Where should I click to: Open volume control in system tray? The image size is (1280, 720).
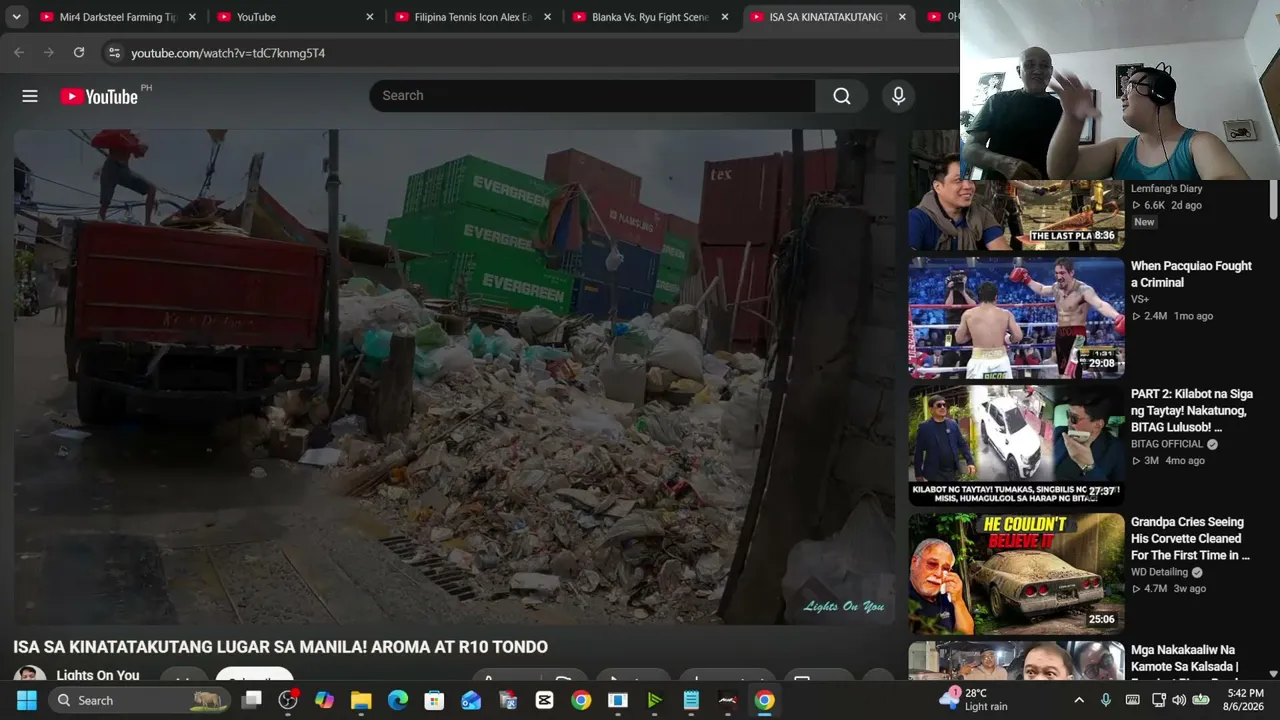point(1180,700)
